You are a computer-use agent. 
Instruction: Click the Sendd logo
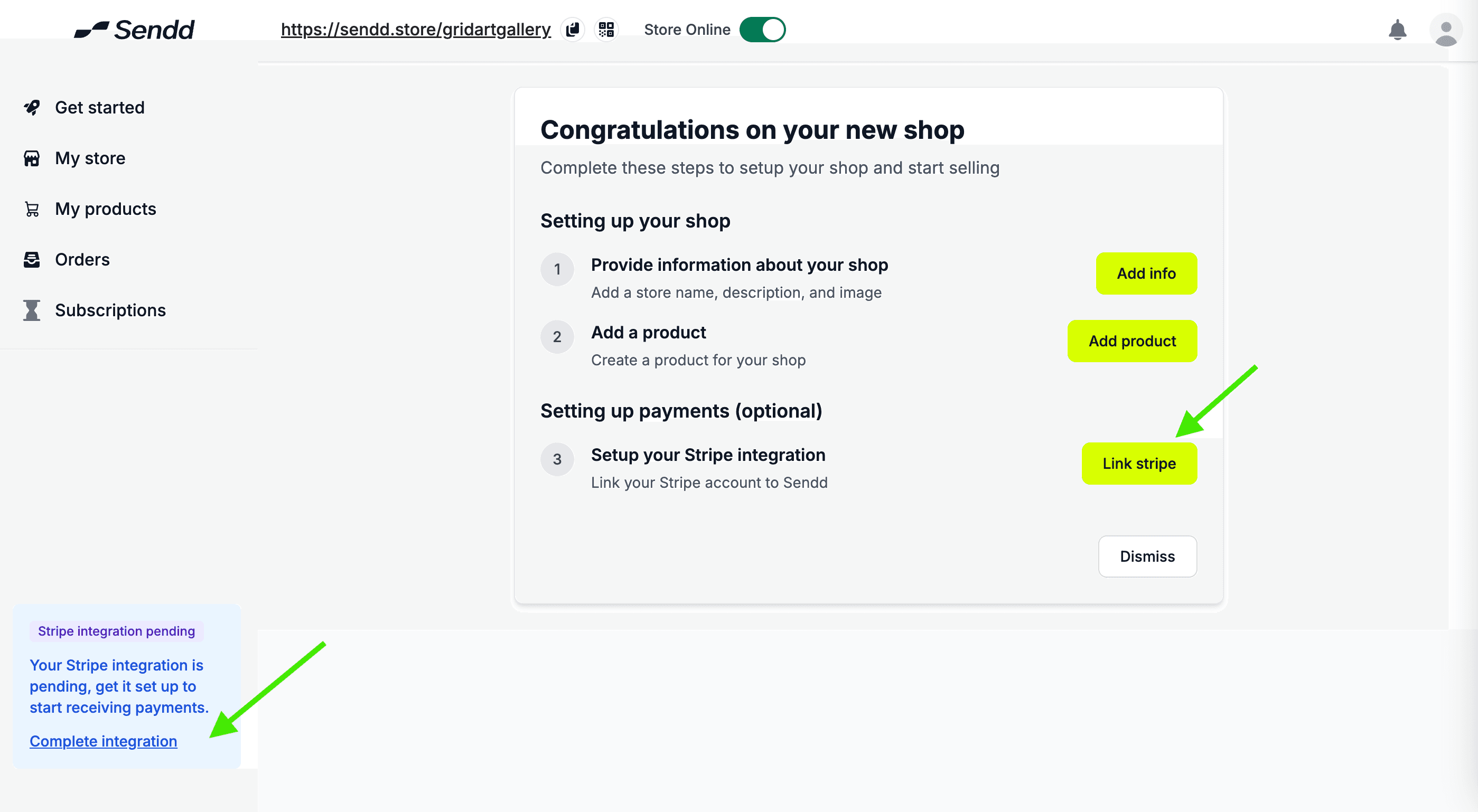point(135,30)
